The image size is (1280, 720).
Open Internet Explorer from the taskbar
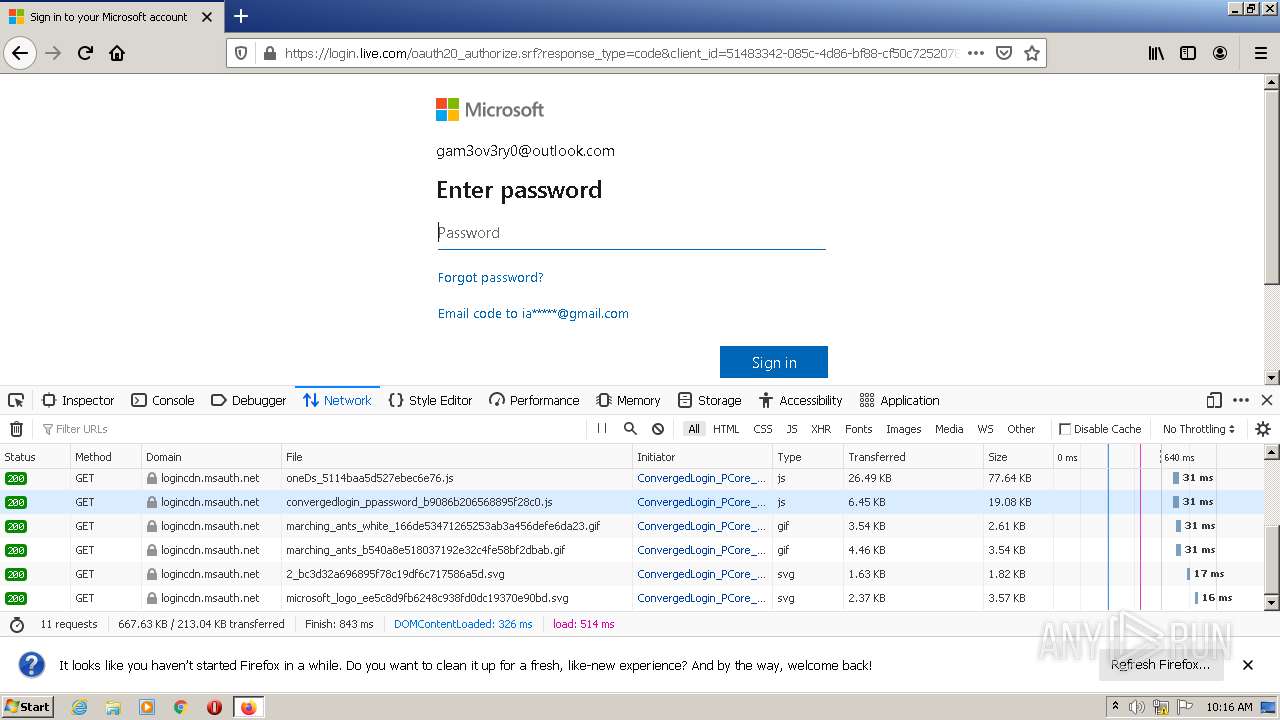(x=79, y=707)
